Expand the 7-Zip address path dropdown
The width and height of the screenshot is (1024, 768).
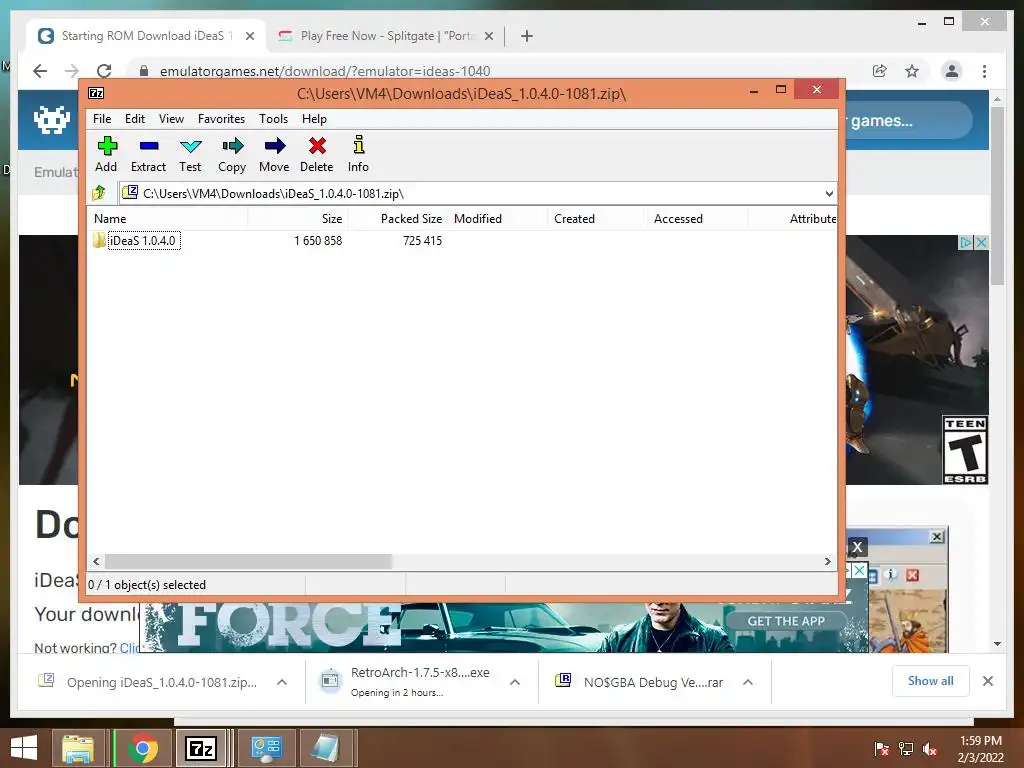829,193
